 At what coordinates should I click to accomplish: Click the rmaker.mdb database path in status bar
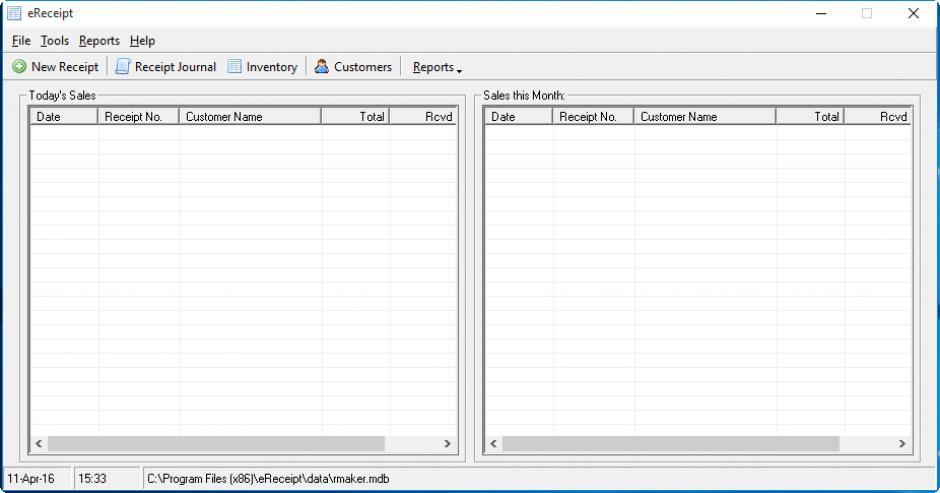(x=268, y=479)
